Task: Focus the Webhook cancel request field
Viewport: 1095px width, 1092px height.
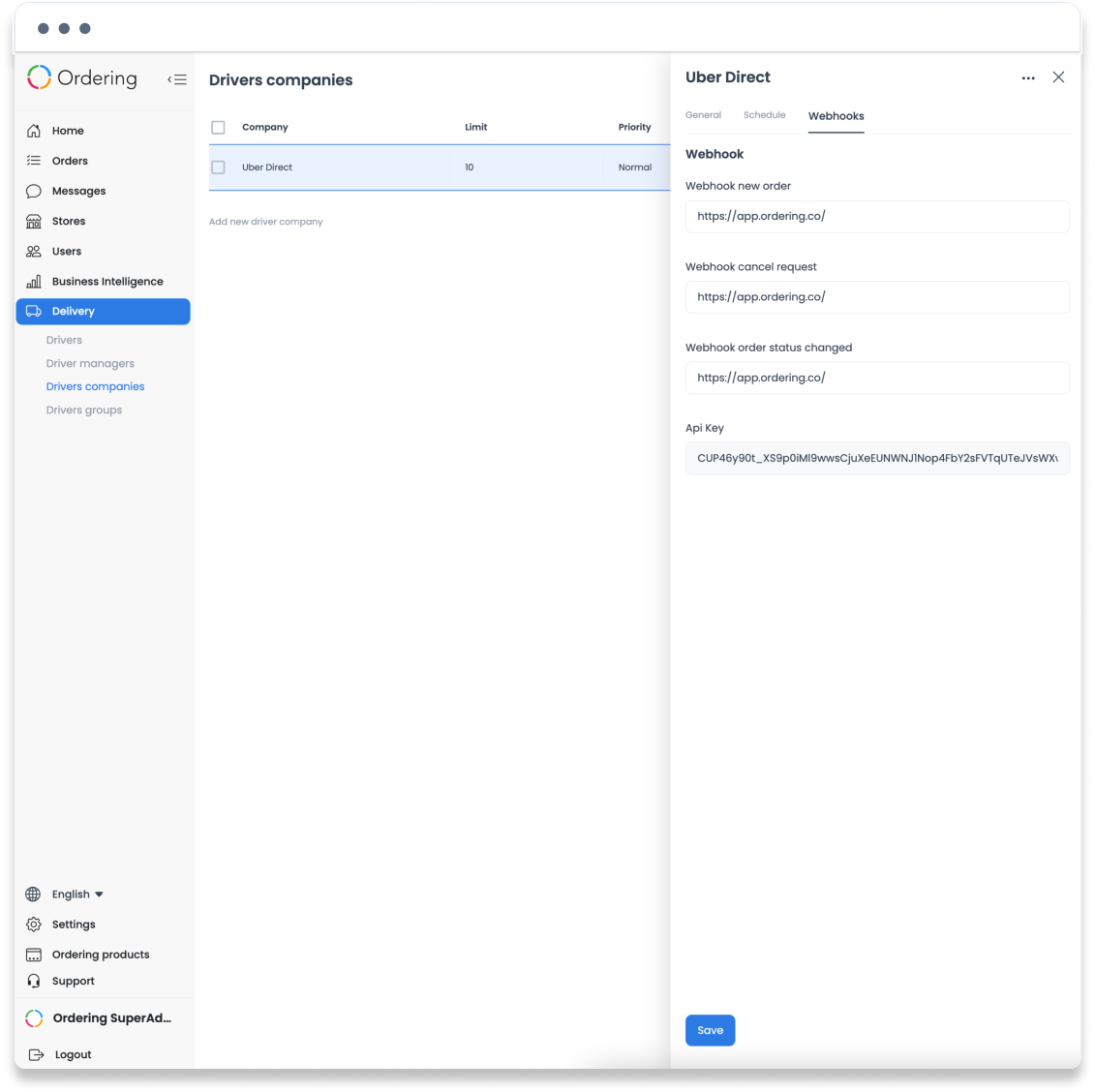Action: (x=877, y=297)
